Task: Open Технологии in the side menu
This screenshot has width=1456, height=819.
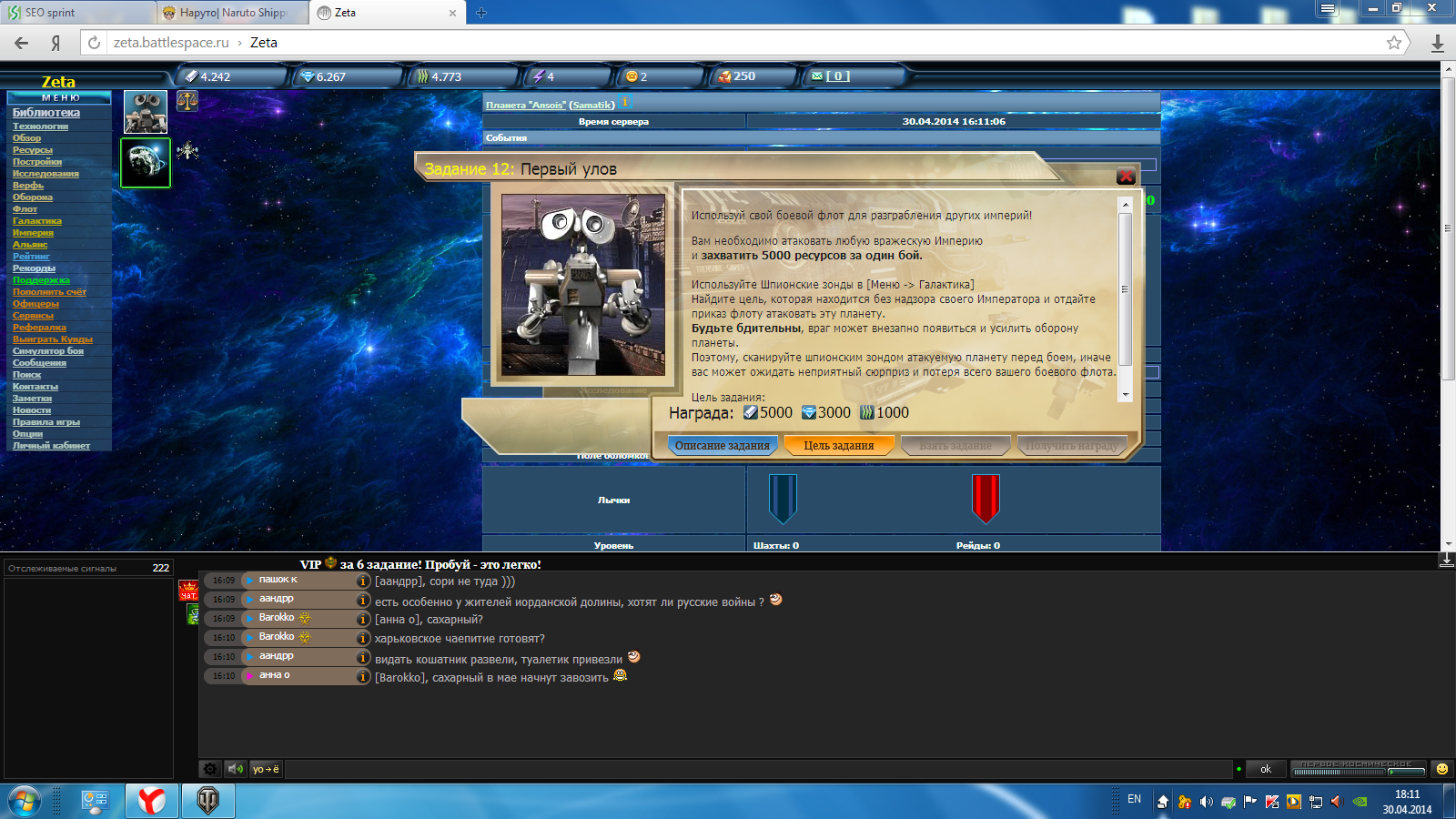Action: click(40, 126)
